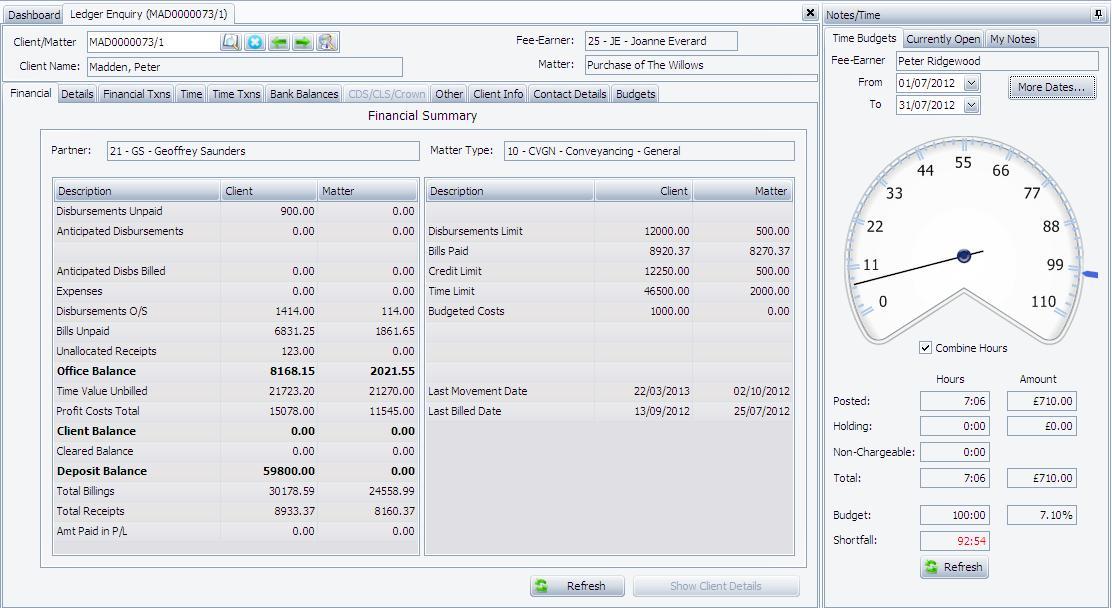Click the Matter column header in right table
Image resolution: width=1112 pixels, height=608 pixels.
(x=743, y=191)
